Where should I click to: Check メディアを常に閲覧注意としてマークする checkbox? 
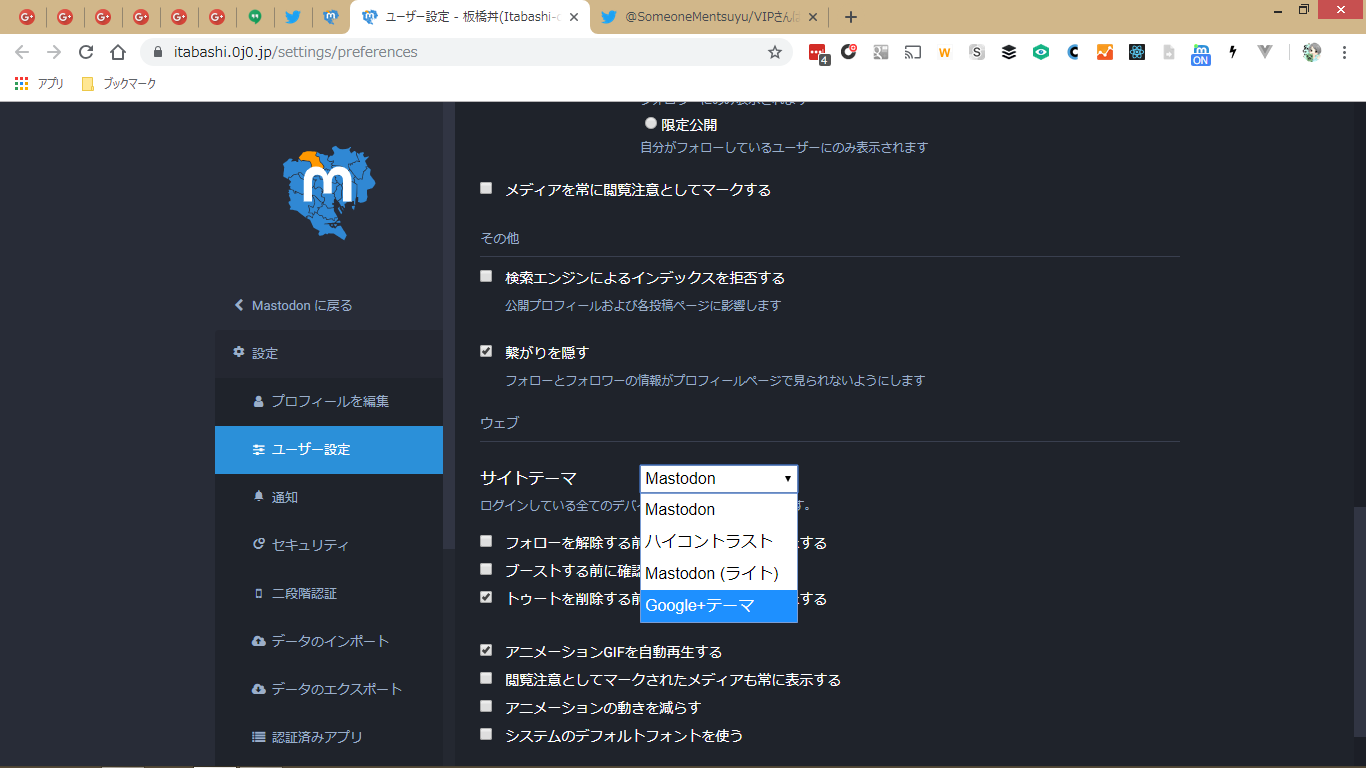[486, 188]
